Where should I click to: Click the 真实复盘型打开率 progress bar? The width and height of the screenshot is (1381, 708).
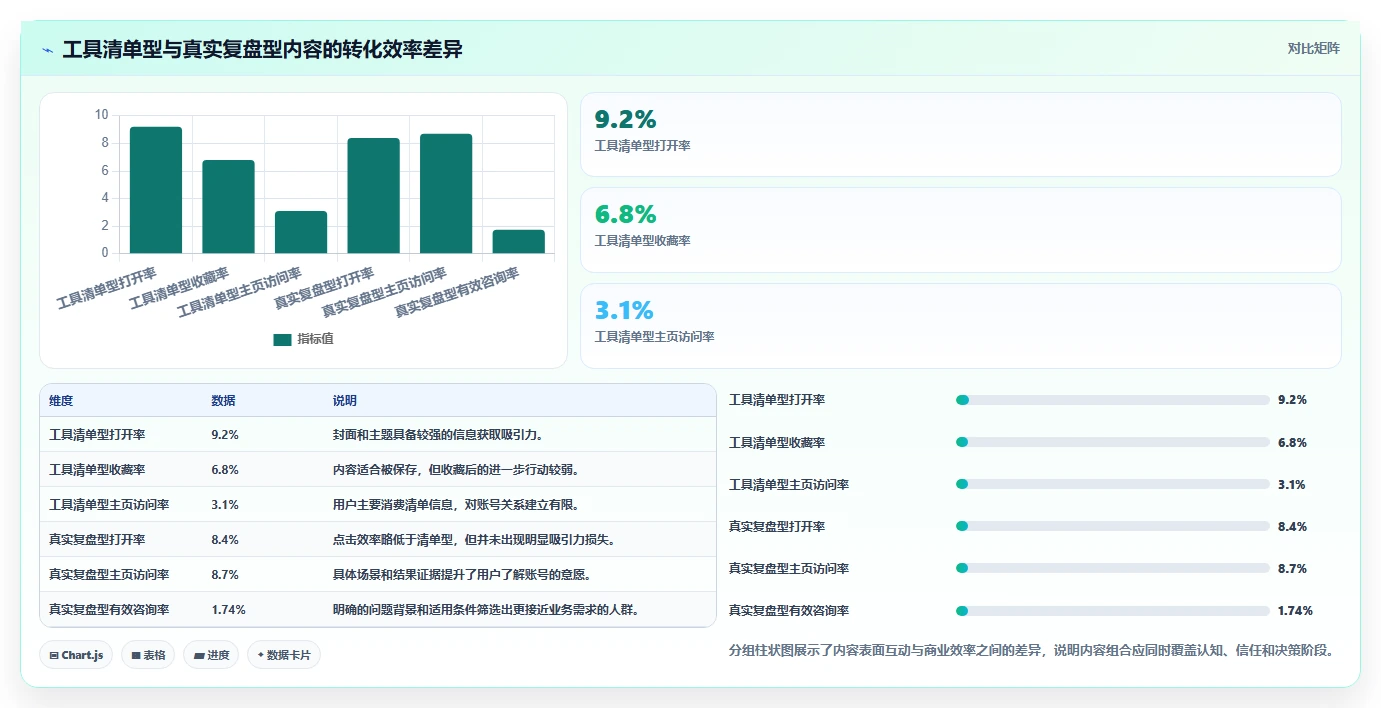[1113, 526]
